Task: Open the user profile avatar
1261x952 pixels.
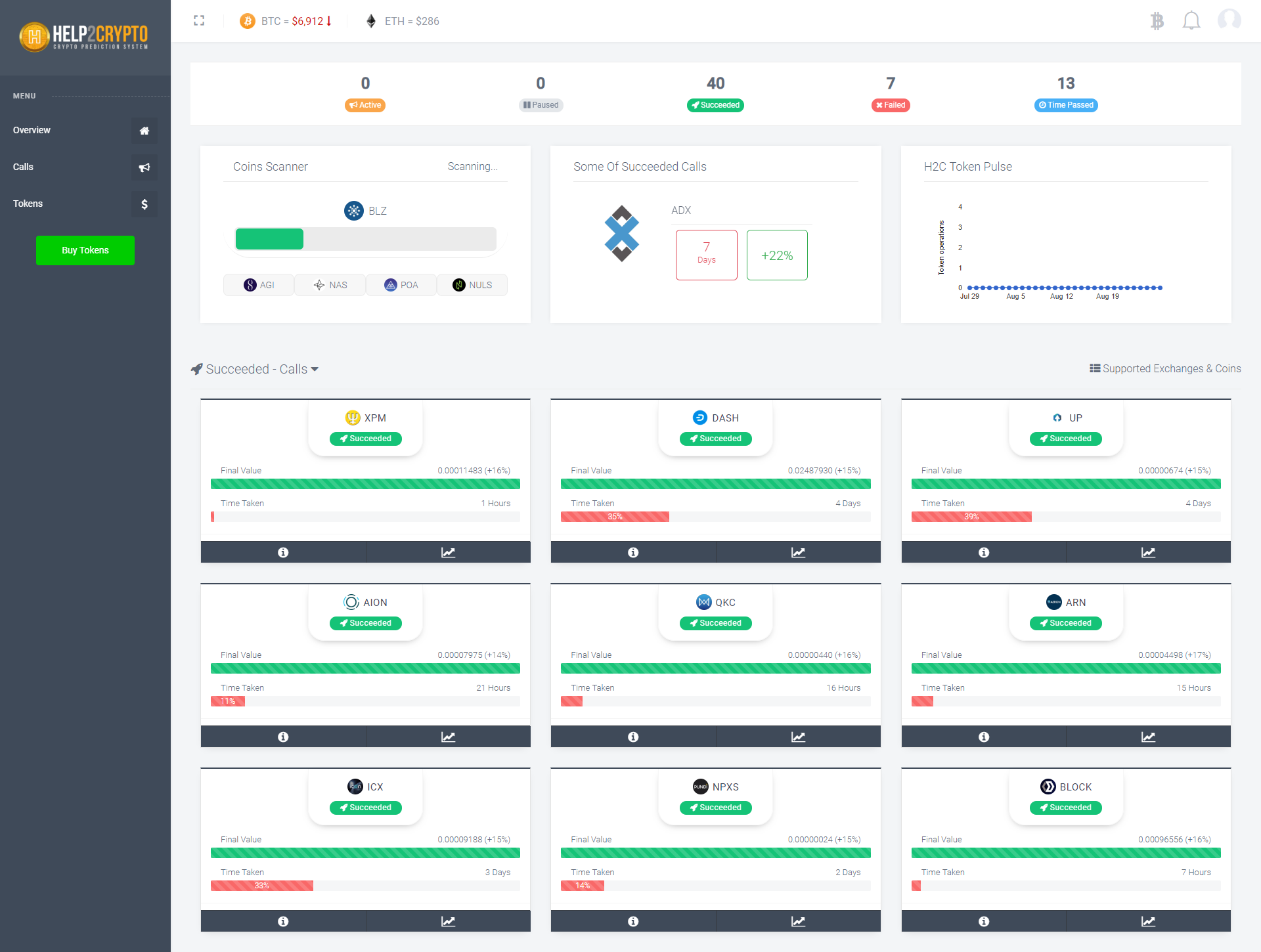Action: click(x=1229, y=20)
